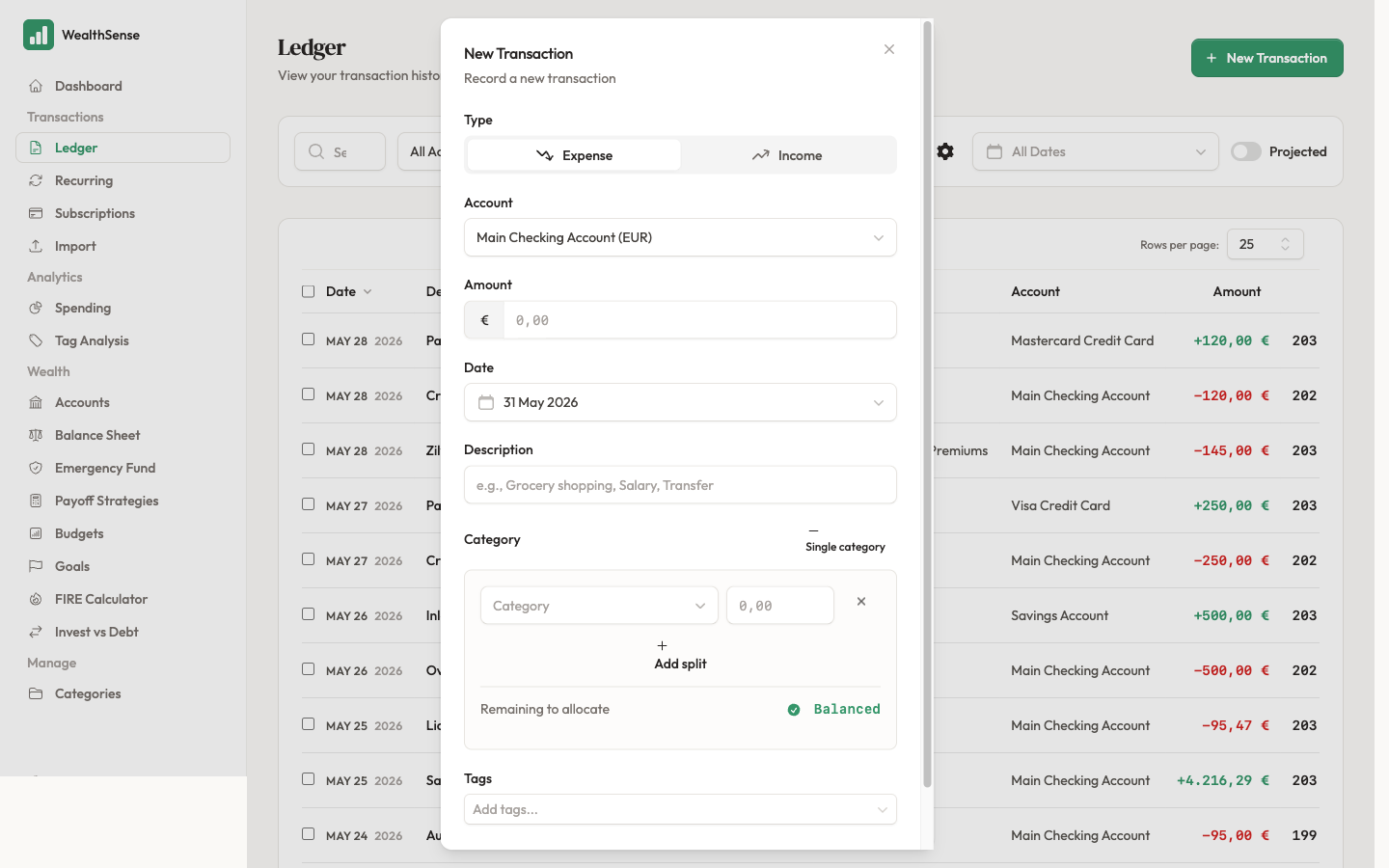Open the All Dates filter dropdown
1389x868 pixels.
[x=1096, y=151]
